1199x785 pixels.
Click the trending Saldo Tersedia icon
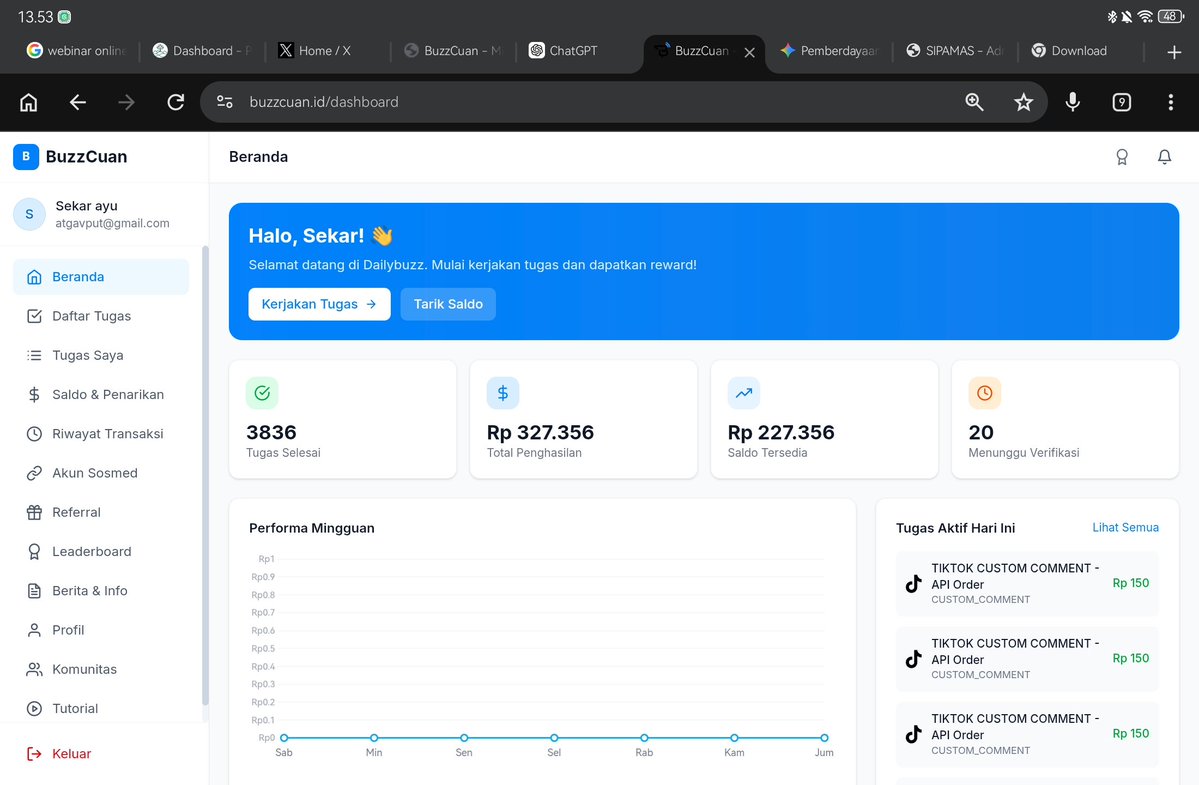click(x=744, y=393)
